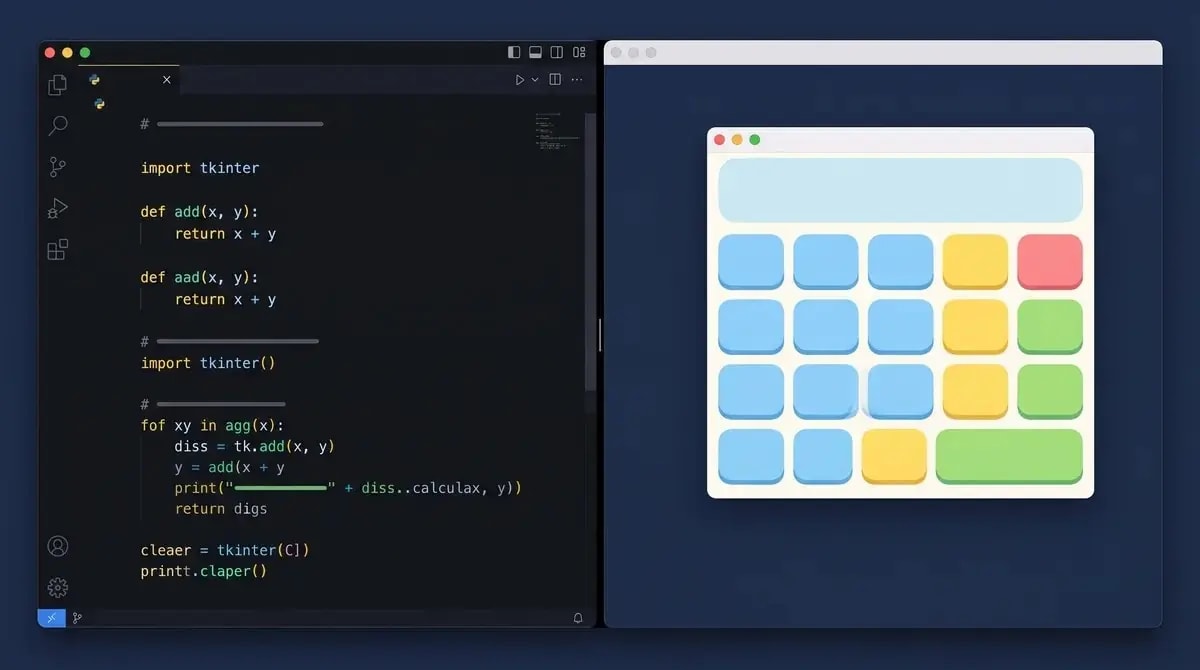Click the code line "import tkinter"
Screen dimensions: 1200x670
pos(200,168)
